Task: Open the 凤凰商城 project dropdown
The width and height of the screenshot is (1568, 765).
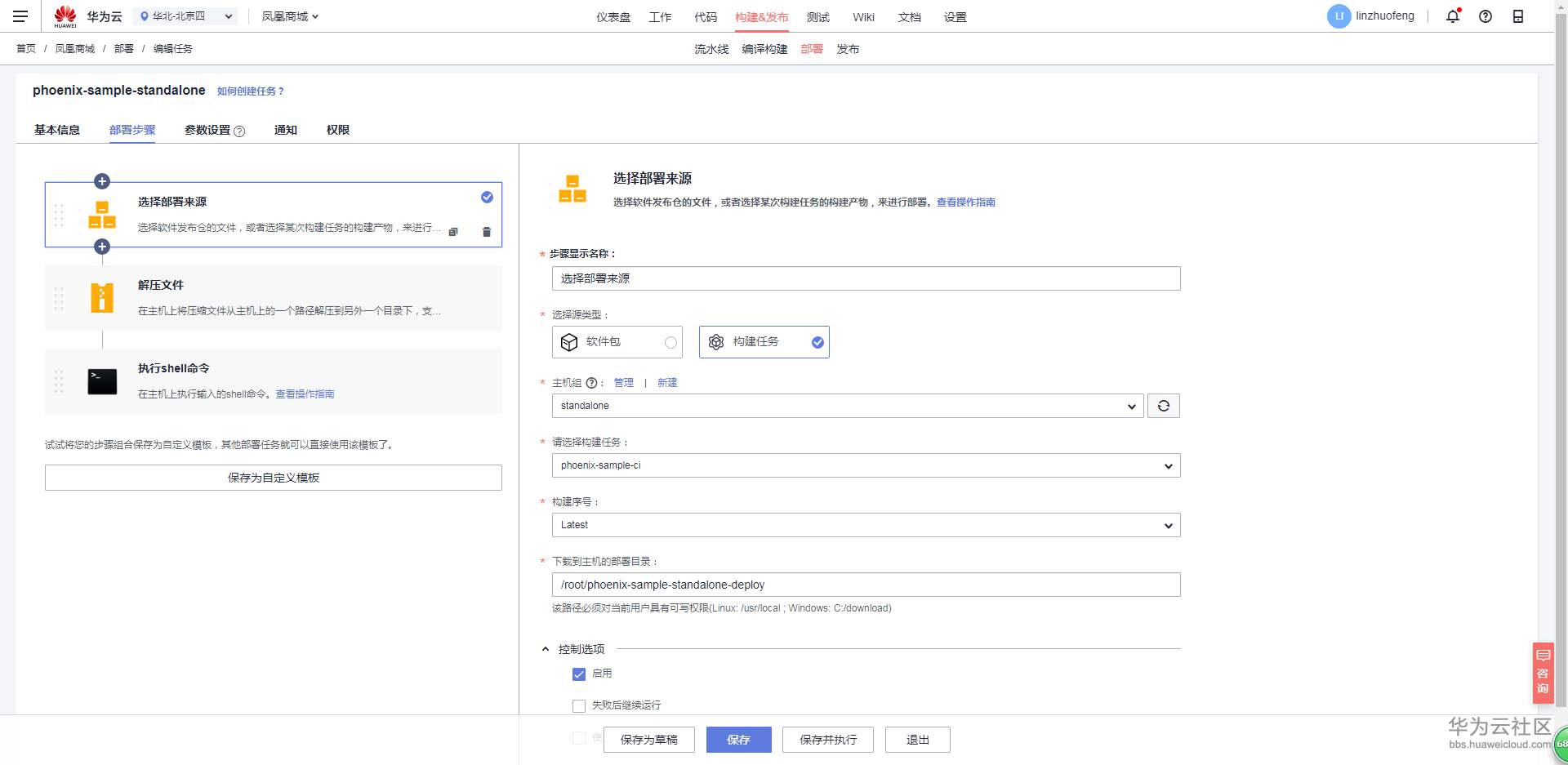Action: click(290, 16)
